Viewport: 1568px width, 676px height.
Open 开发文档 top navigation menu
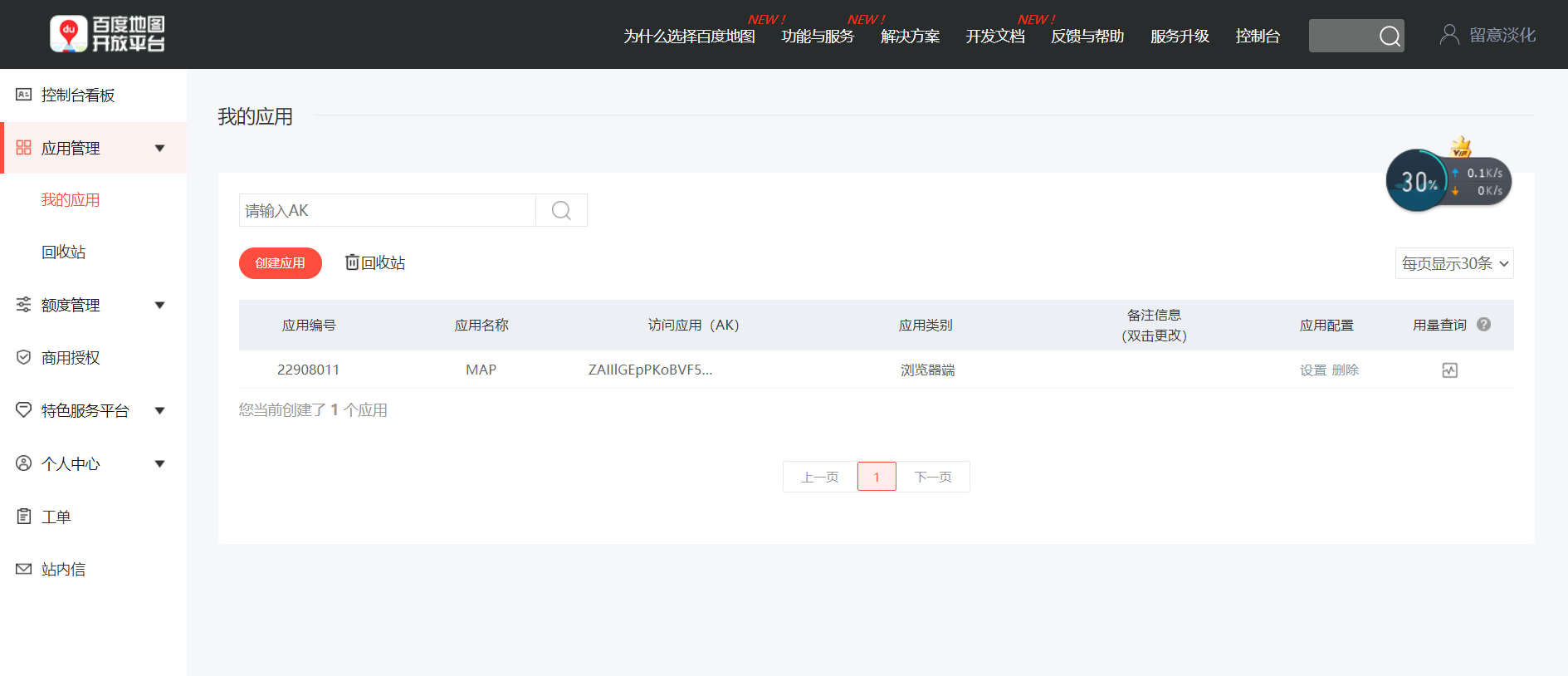[x=995, y=37]
